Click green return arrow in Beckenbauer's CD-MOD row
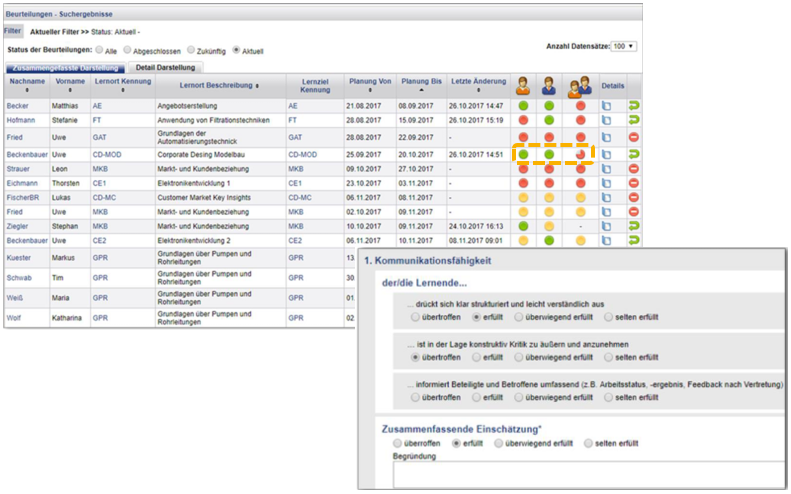791x494 pixels. (x=634, y=154)
